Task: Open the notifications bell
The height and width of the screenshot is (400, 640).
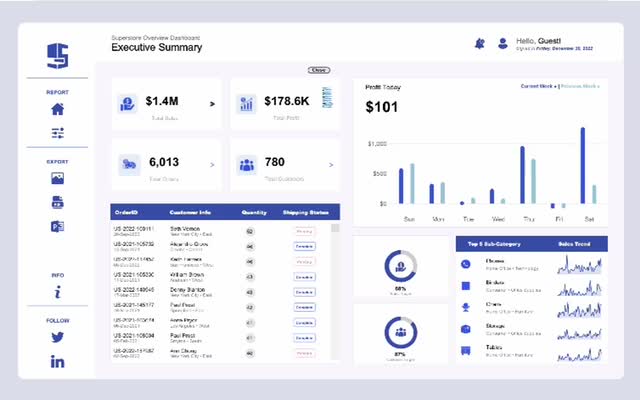Action: pos(480,43)
